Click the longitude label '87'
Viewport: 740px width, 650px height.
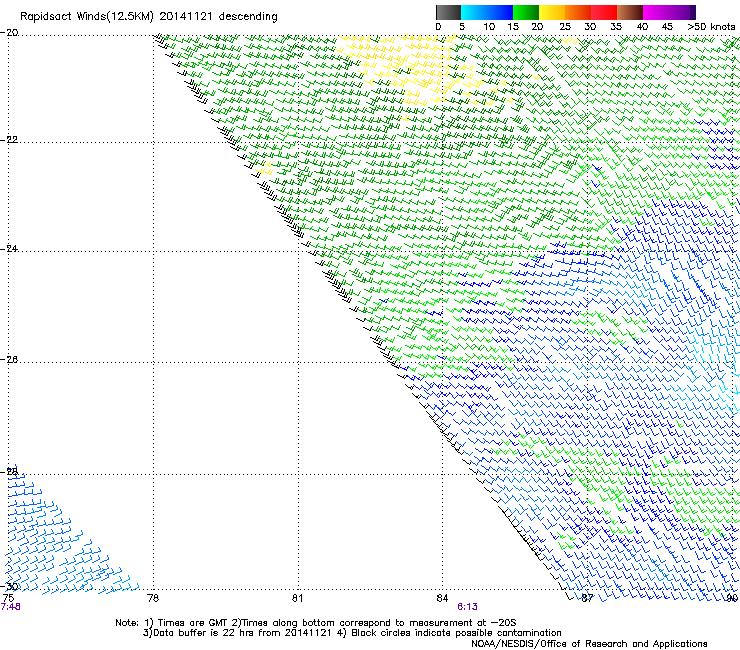[x=587, y=598]
